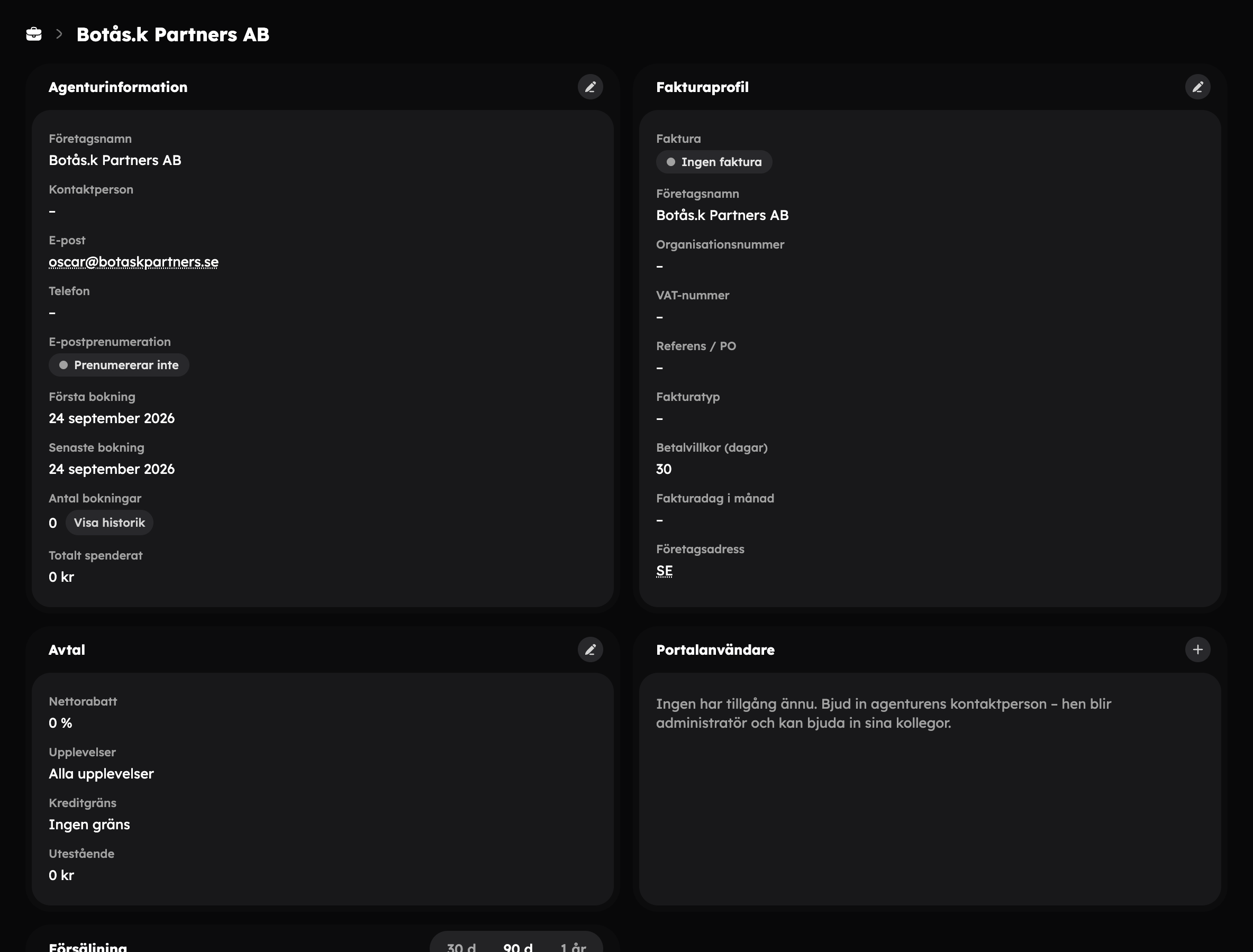Screen dimensions: 1253x952
Task: Click the Botås.k Partners AB page title
Action: (x=173, y=34)
